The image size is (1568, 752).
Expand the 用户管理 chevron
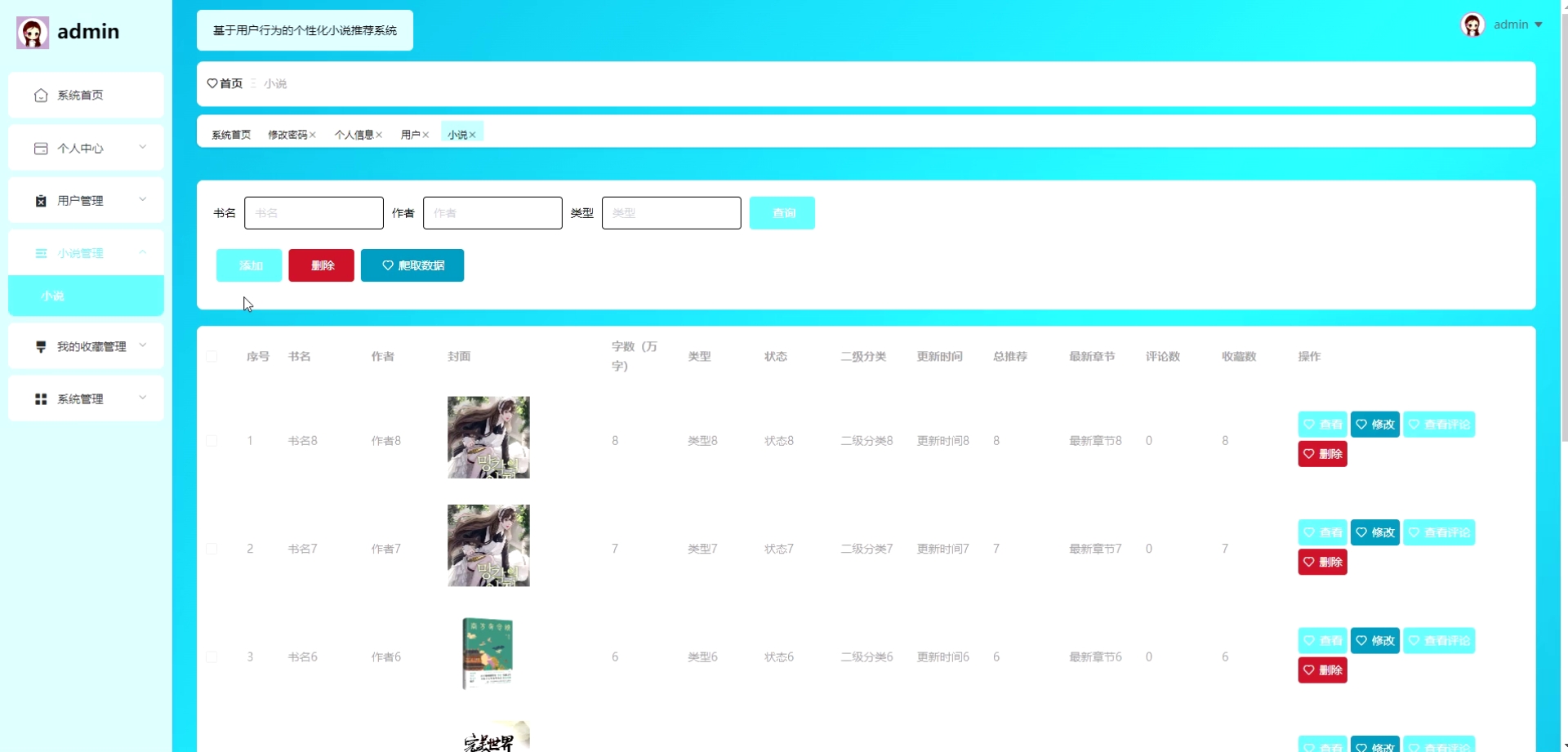(143, 199)
